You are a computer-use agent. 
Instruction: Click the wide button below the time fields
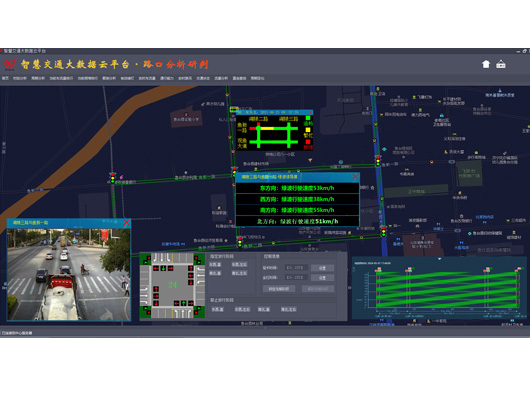coord(279,289)
